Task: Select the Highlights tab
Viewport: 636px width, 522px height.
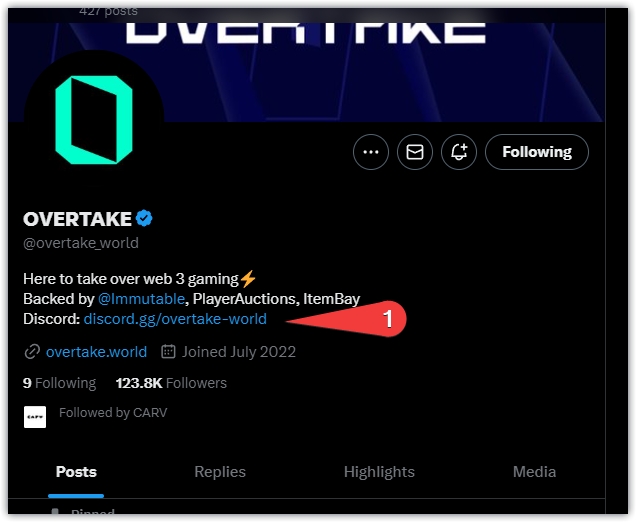Action: [x=379, y=472]
